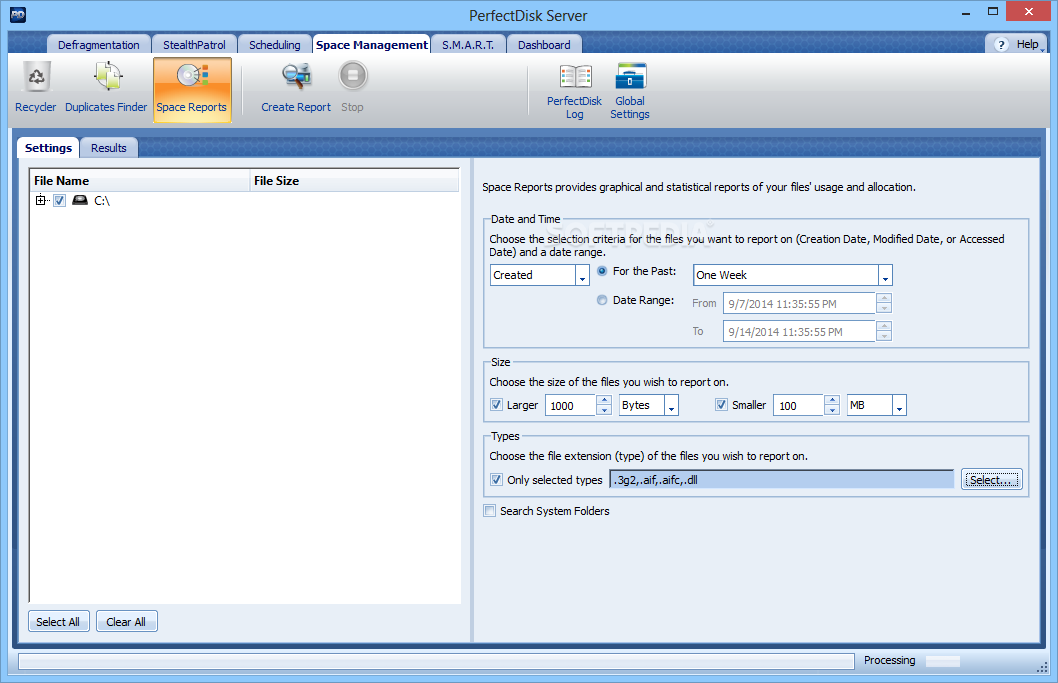Switch to the StealthPatrol tab

click(194, 45)
